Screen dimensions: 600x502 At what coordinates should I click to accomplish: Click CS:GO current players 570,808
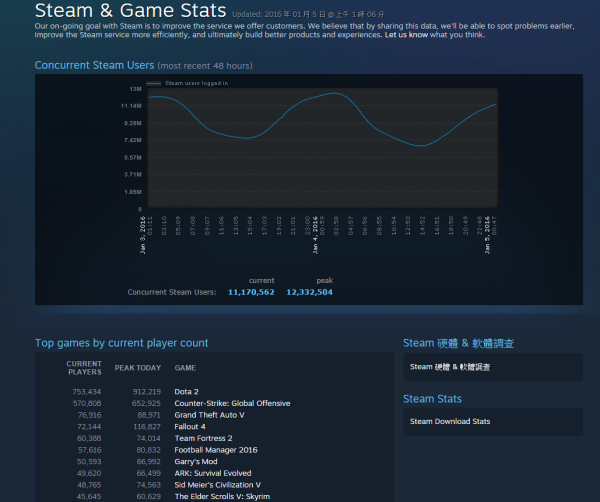coord(87,403)
